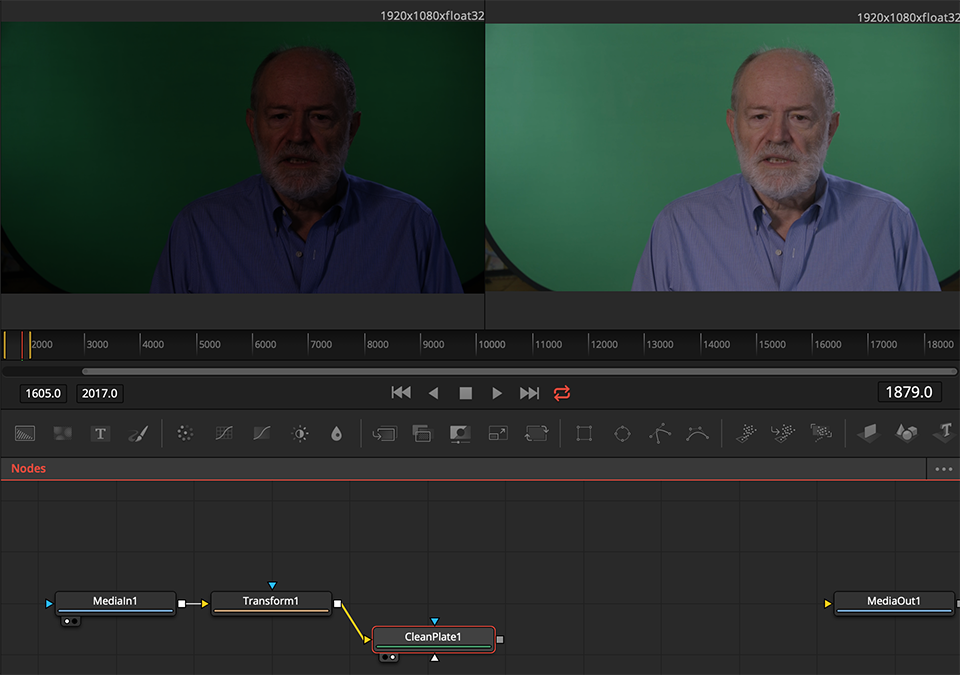This screenshot has width=960, height=675.
Task: Click the Transform1 blue mask input arrow
Action: [272, 586]
